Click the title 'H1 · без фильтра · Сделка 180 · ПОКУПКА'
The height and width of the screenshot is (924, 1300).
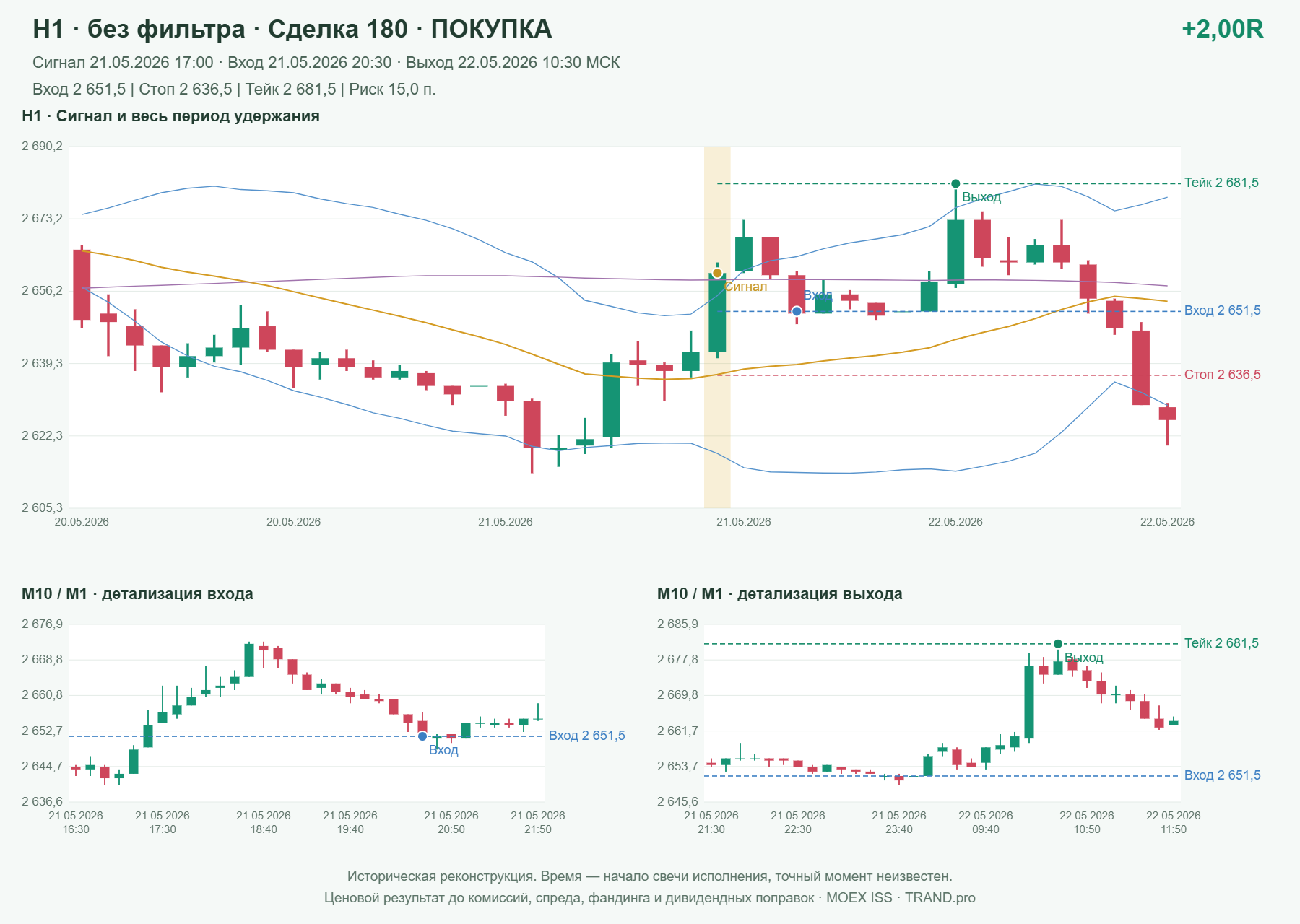[x=292, y=29]
